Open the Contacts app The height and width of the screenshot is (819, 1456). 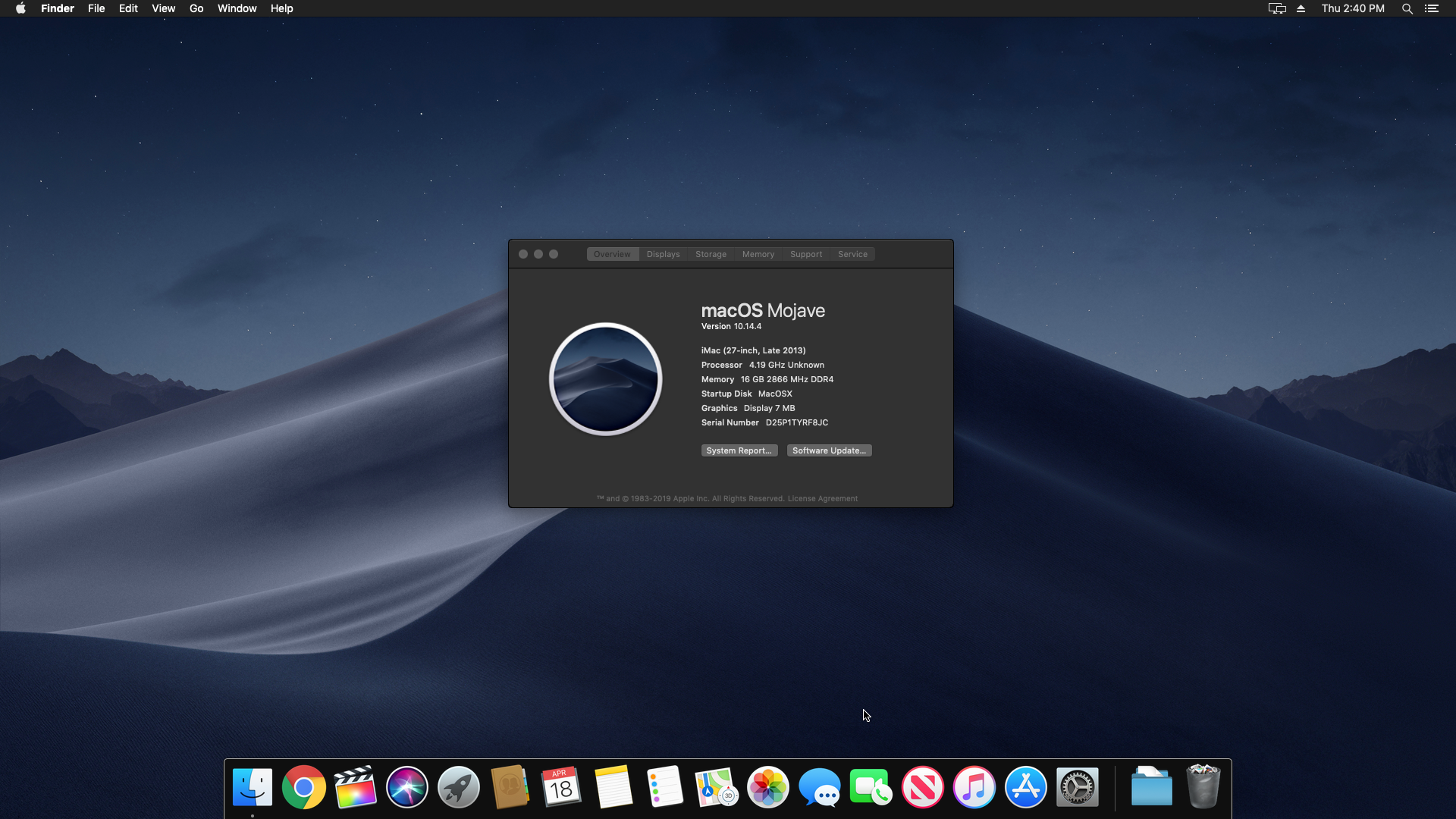point(510,786)
